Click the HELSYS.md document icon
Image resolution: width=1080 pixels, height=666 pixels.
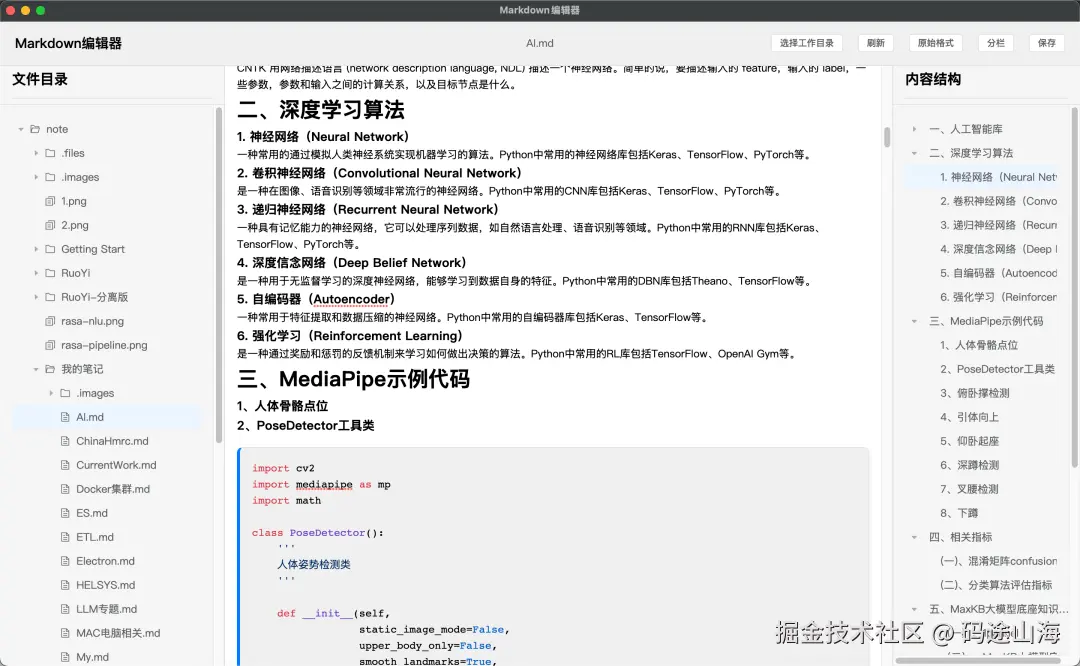pyautogui.click(x=65, y=585)
